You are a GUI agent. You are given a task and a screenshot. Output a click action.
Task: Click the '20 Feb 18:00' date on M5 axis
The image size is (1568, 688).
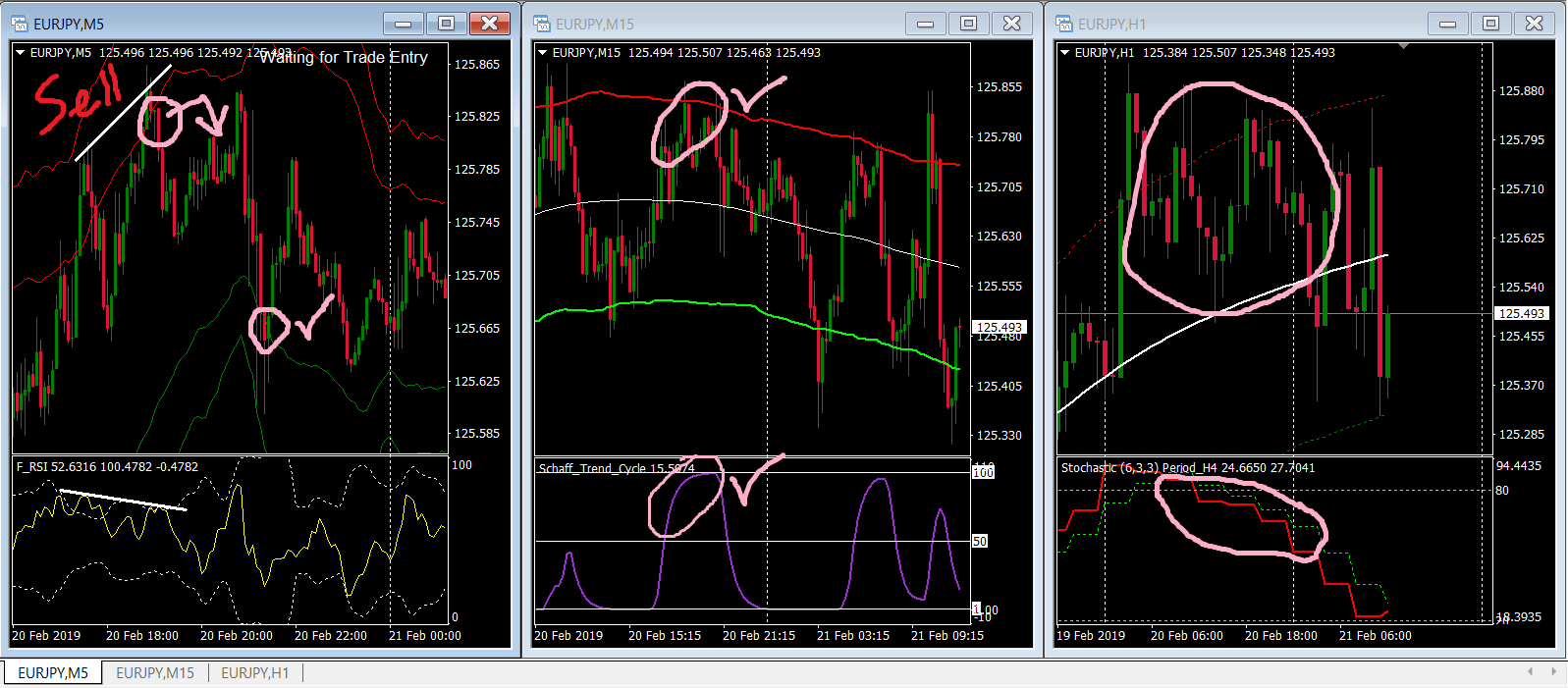142,636
